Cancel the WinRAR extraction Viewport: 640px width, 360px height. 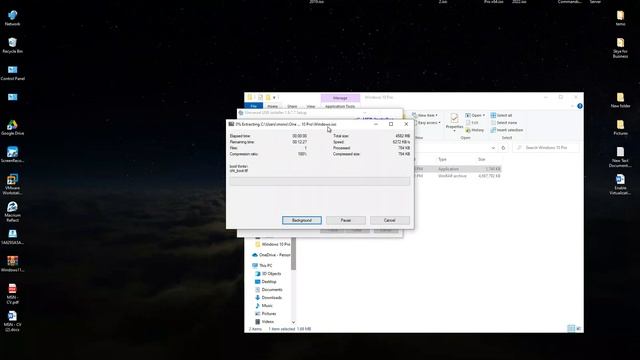point(390,220)
